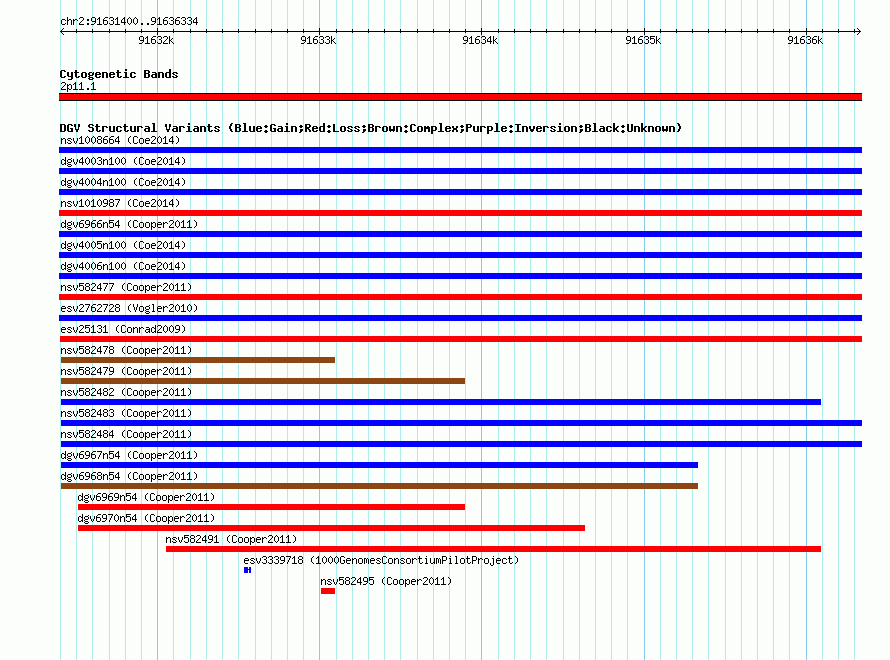Click the nsv582478 brown complex bar
The image size is (890, 660).
[198, 360]
